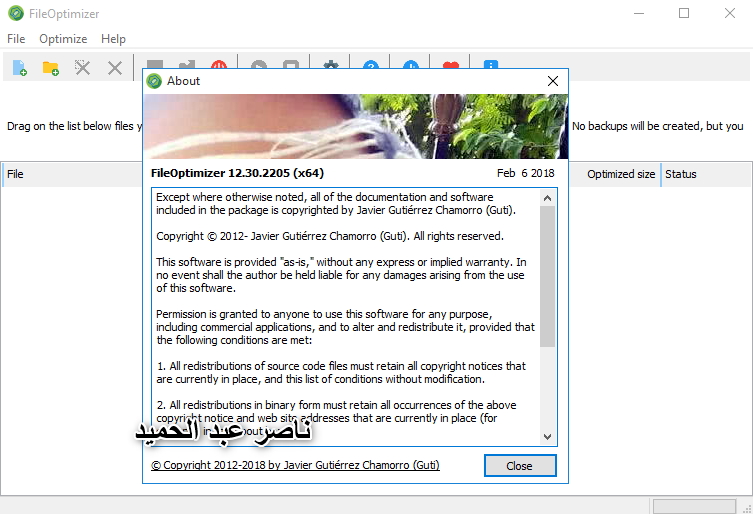Click the "Drag on the list below files" hint

(x=74, y=126)
